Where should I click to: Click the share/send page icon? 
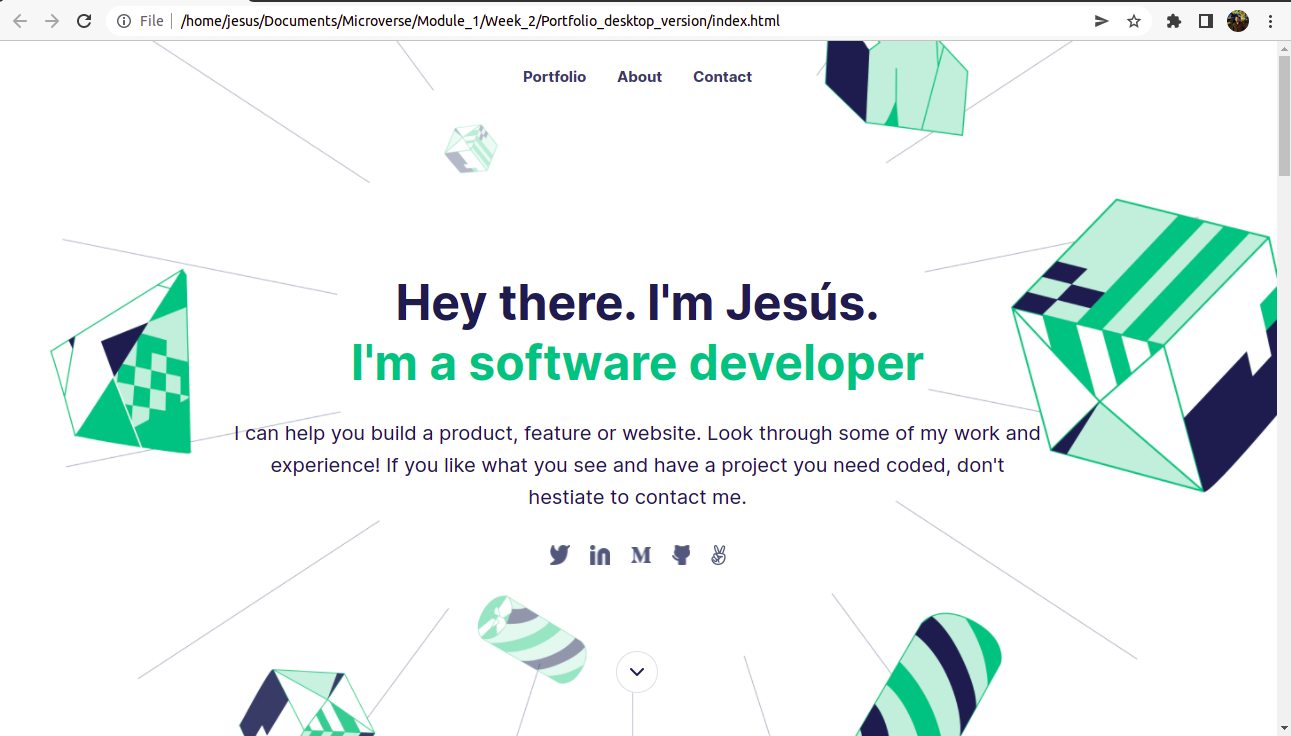coord(1101,21)
